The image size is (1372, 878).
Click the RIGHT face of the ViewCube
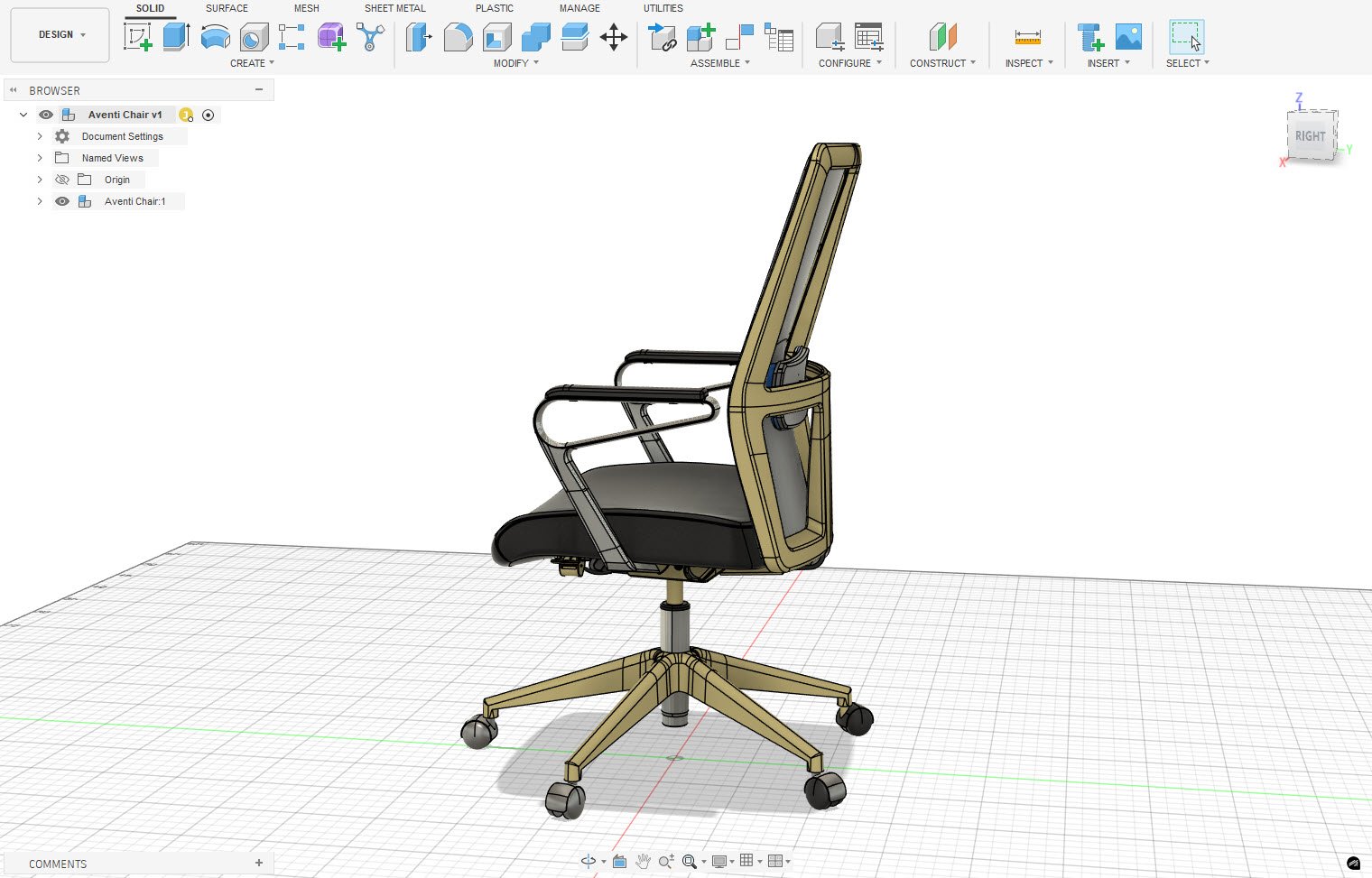pos(1311,135)
